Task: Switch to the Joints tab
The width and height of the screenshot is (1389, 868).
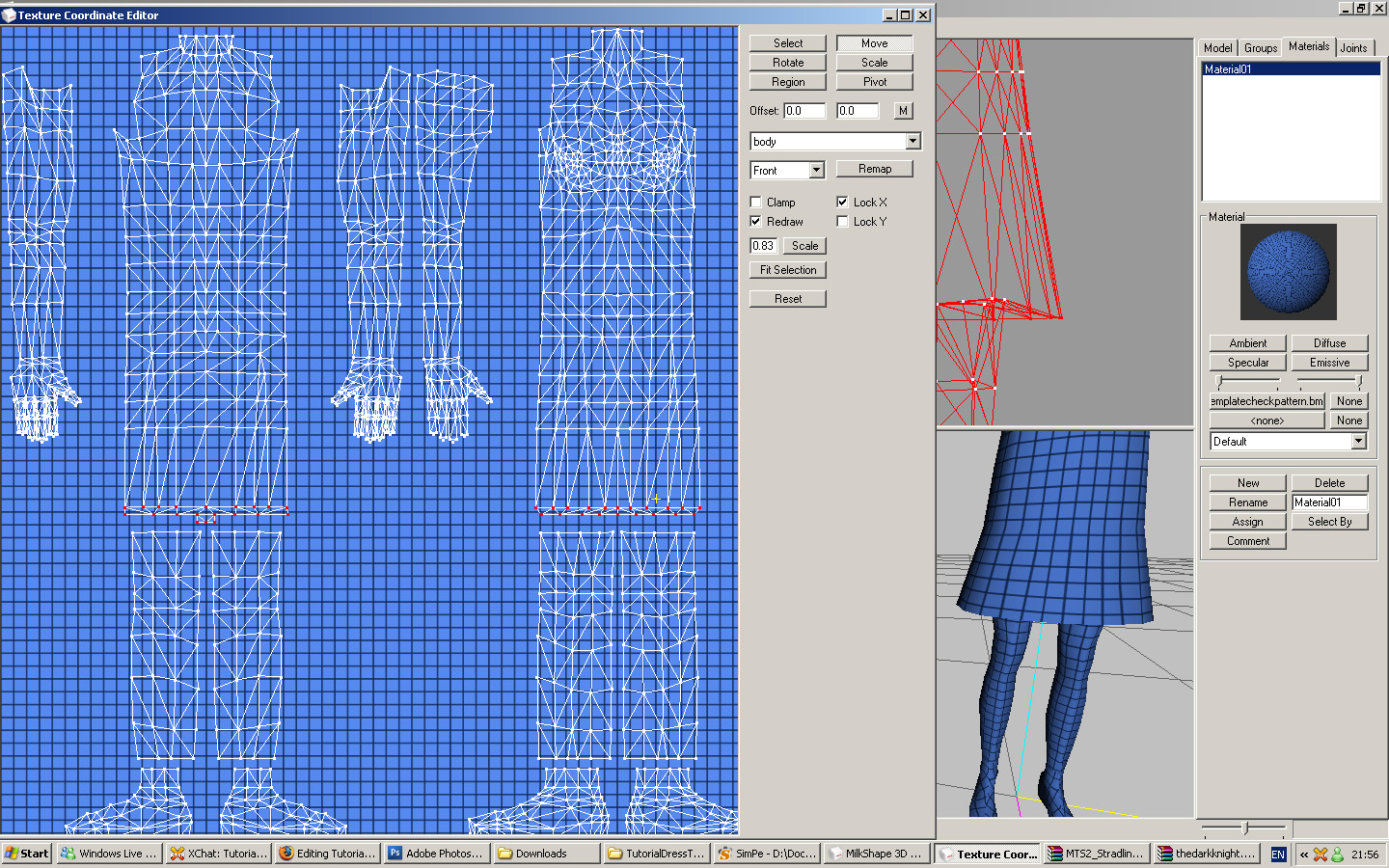Action: click(x=1353, y=48)
